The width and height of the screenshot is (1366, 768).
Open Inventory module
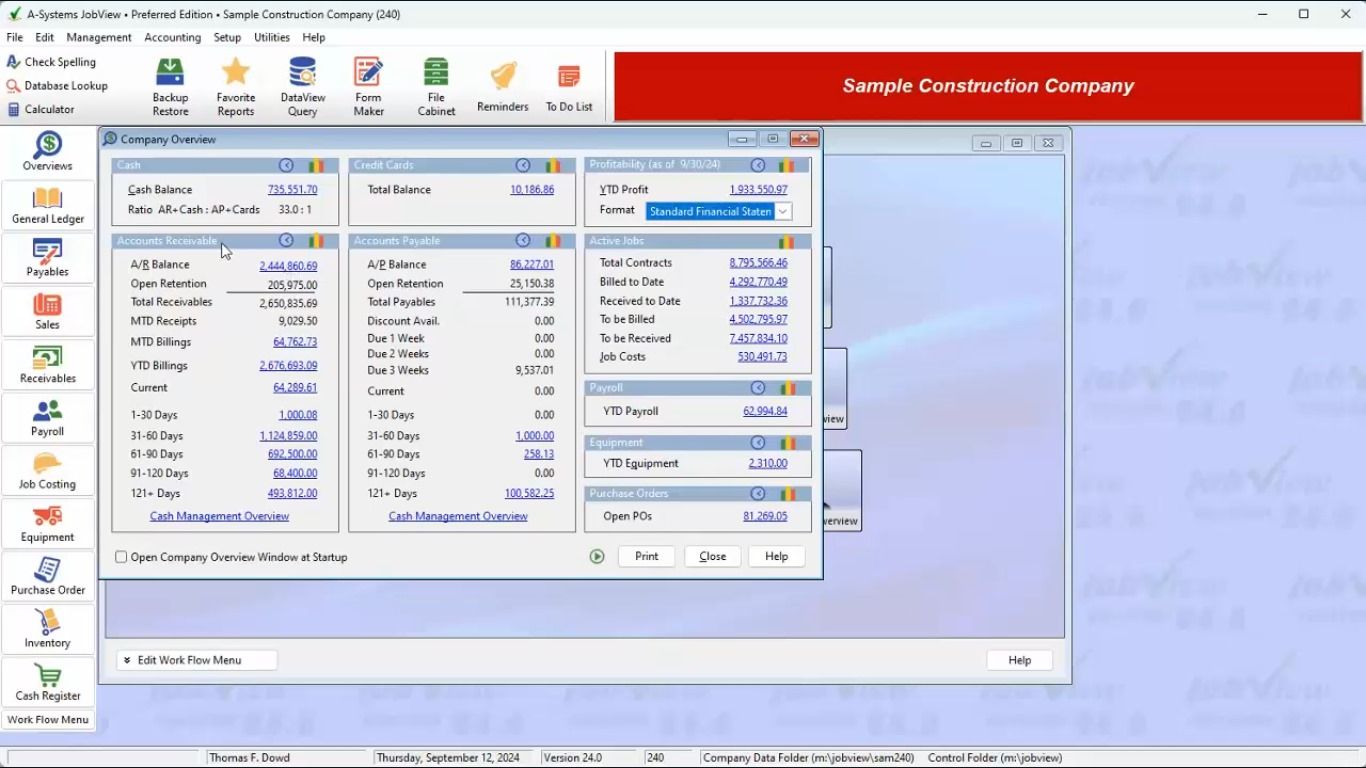[x=48, y=629]
